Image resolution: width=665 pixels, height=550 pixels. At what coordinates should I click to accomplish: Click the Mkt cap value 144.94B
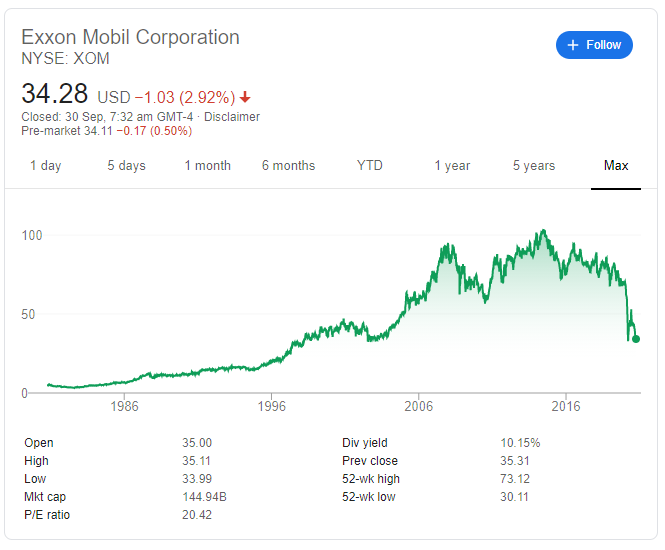[x=198, y=497]
